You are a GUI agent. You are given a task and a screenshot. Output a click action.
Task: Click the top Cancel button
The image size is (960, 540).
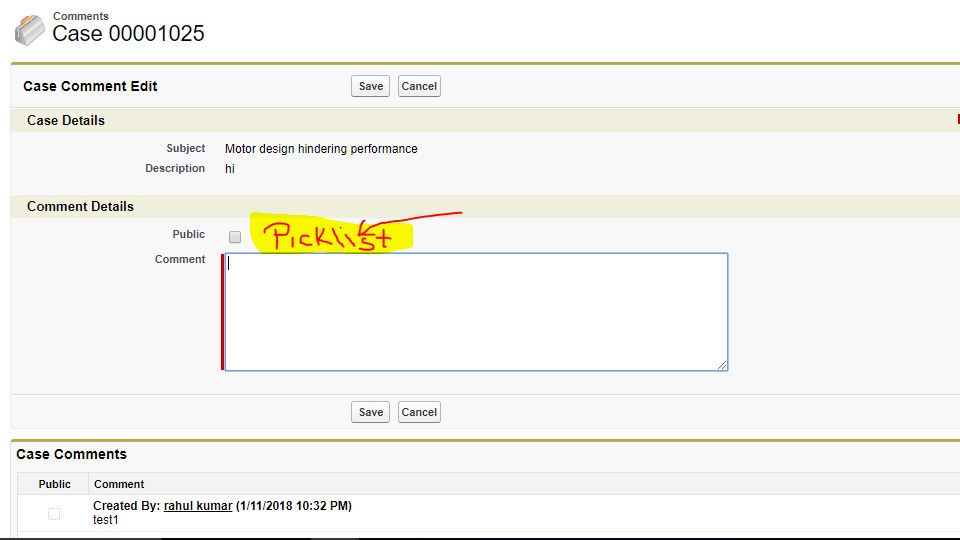click(x=419, y=86)
